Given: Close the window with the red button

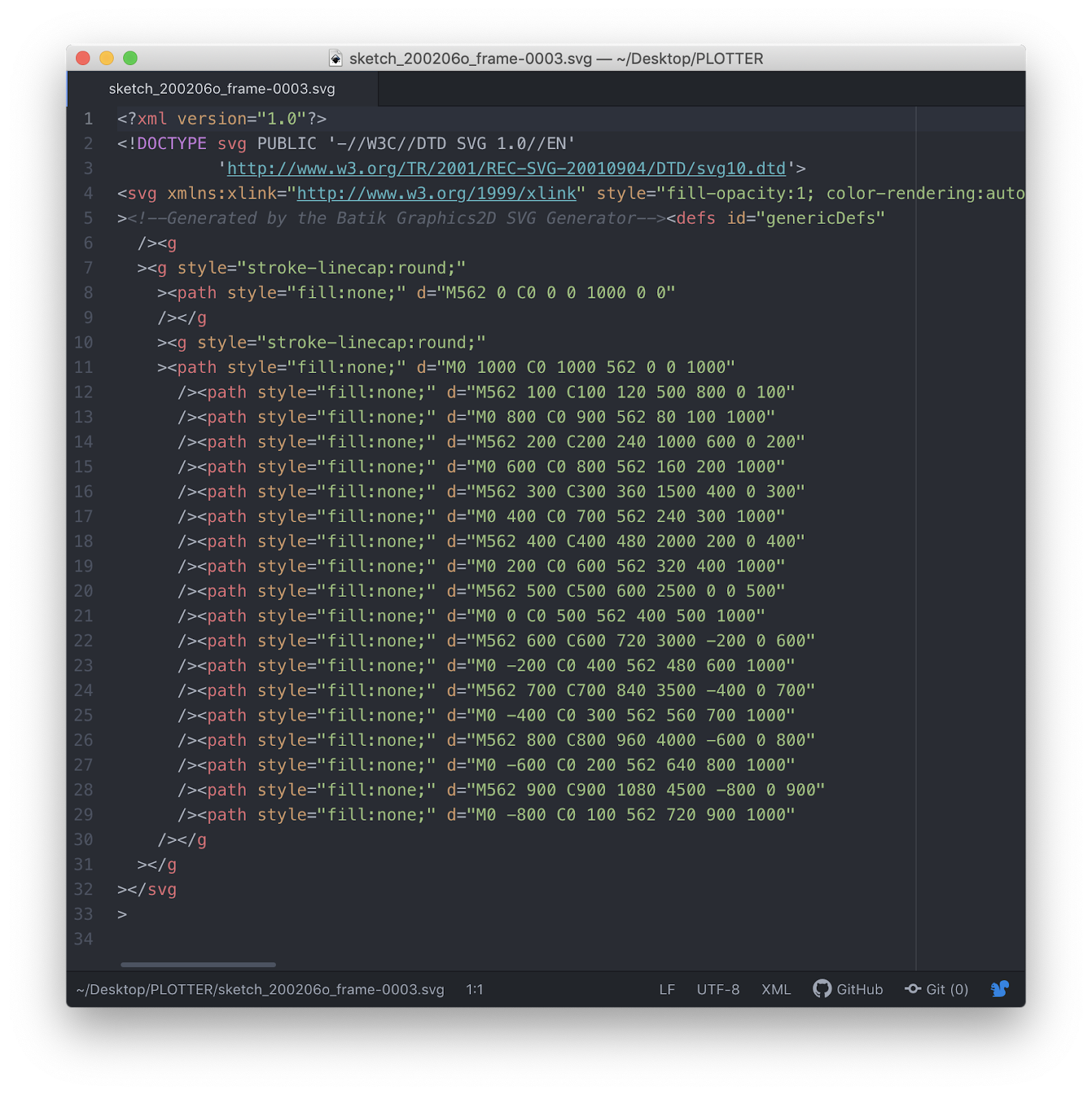Looking at the screenshot, I should (x=83, y=58).
